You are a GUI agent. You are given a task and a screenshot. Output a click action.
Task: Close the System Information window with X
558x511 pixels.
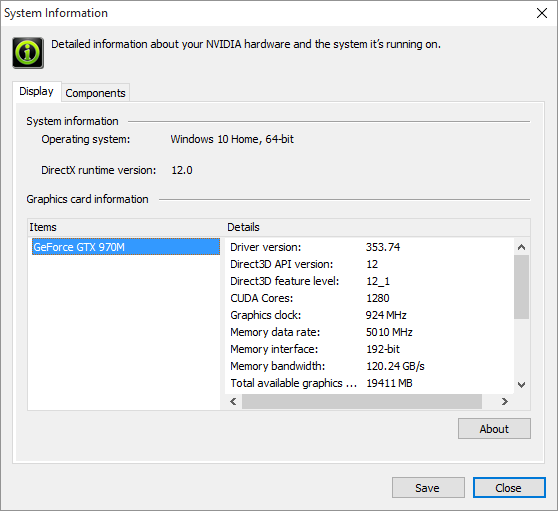click(x=542, y=13)
